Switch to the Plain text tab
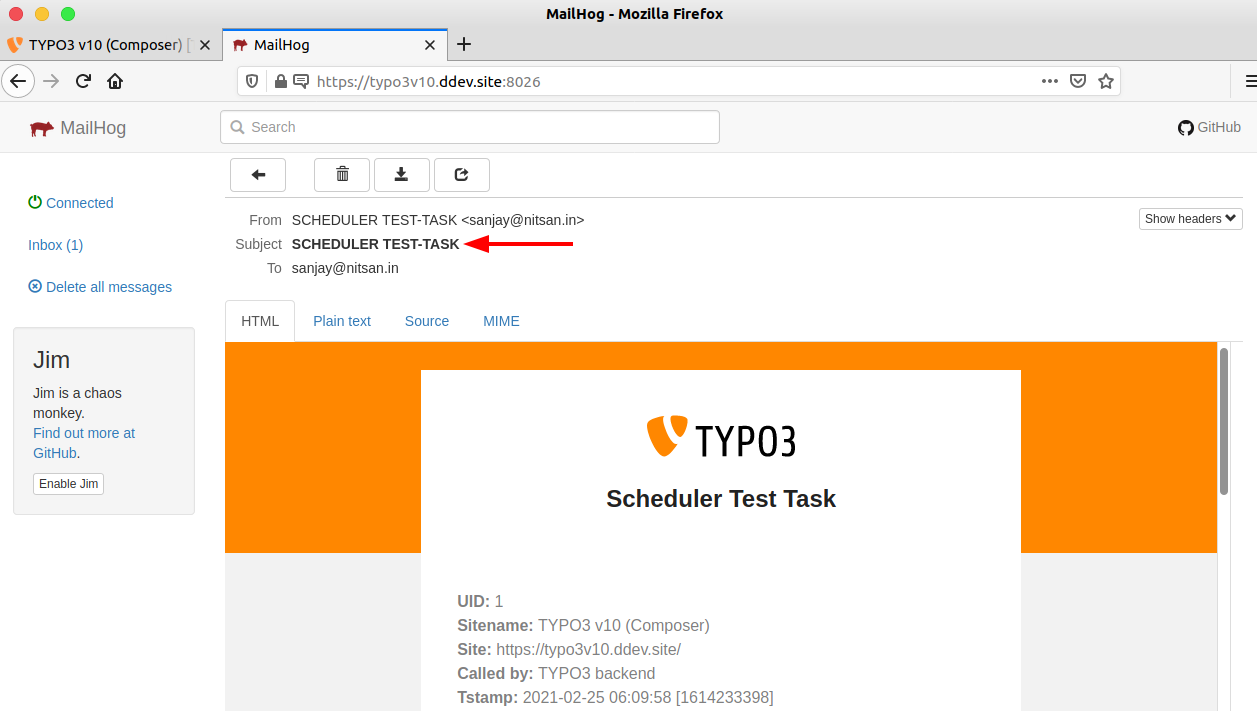The height and width of the screenshot is (711, 1257). [341, 320]
